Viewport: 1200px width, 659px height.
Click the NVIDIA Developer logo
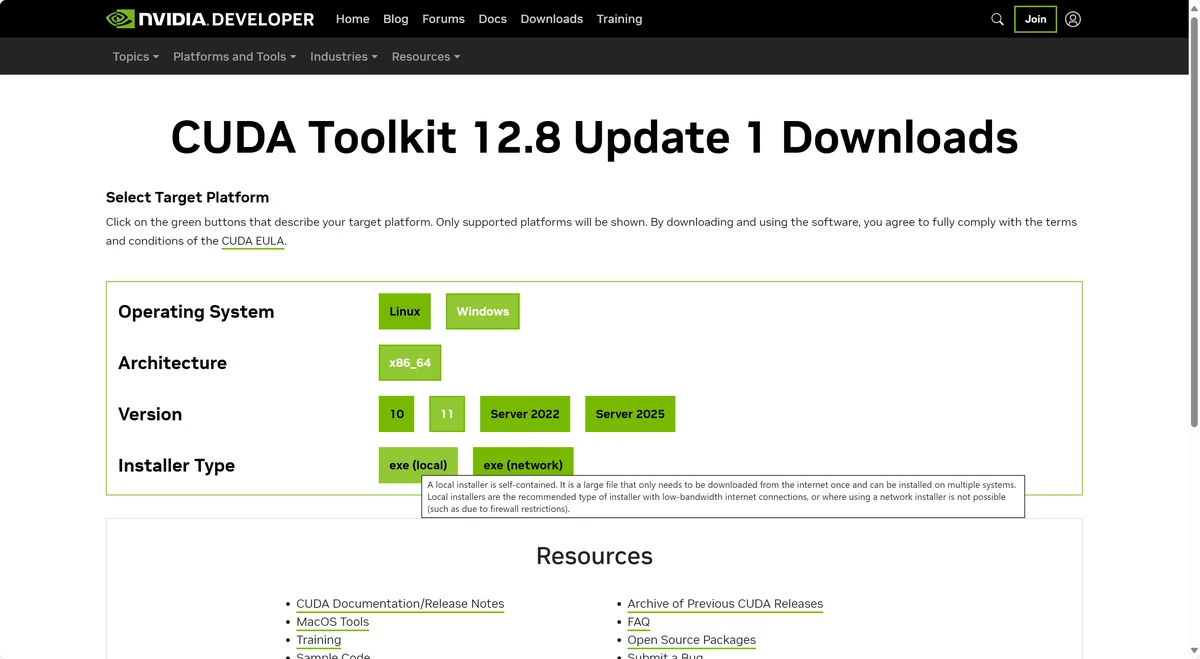210,19
